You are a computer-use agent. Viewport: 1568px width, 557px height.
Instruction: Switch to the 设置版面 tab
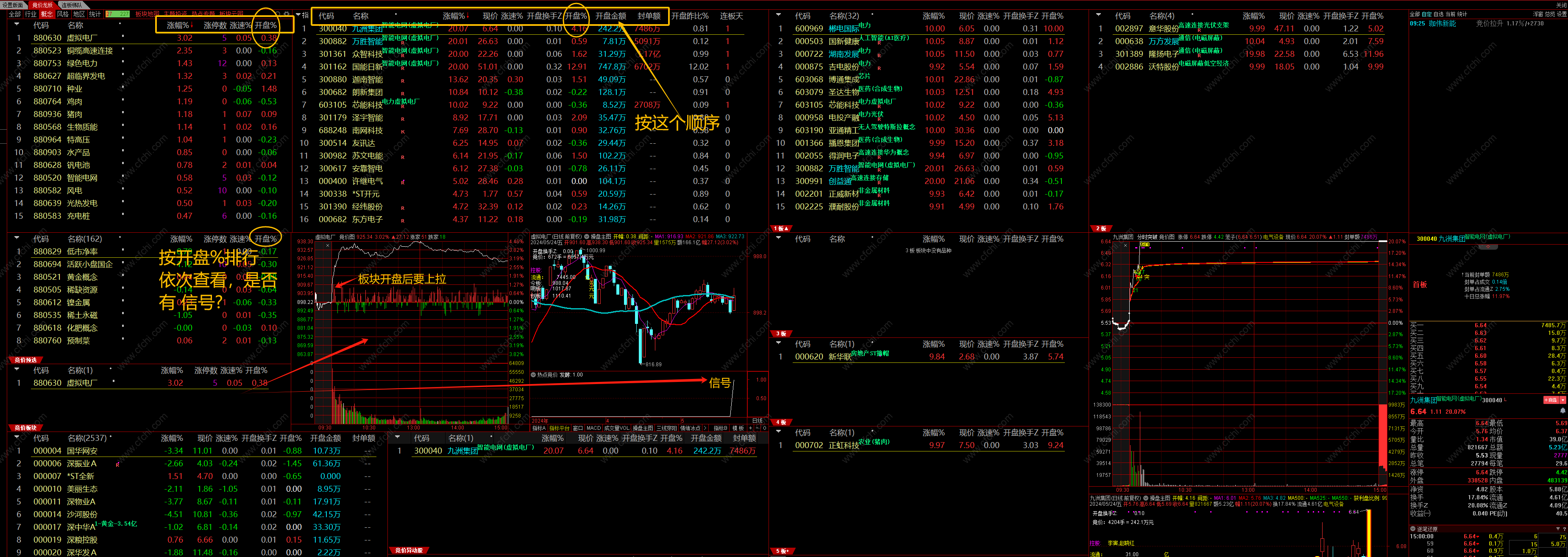point(13,5)
